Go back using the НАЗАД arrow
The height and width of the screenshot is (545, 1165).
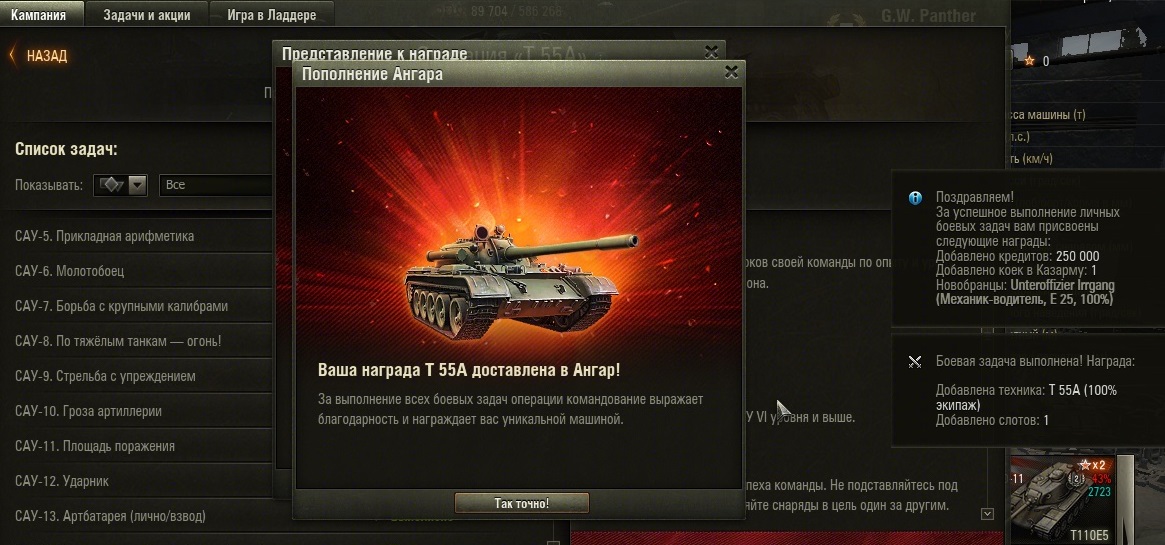pyautogui.click(x=39, y=56)
